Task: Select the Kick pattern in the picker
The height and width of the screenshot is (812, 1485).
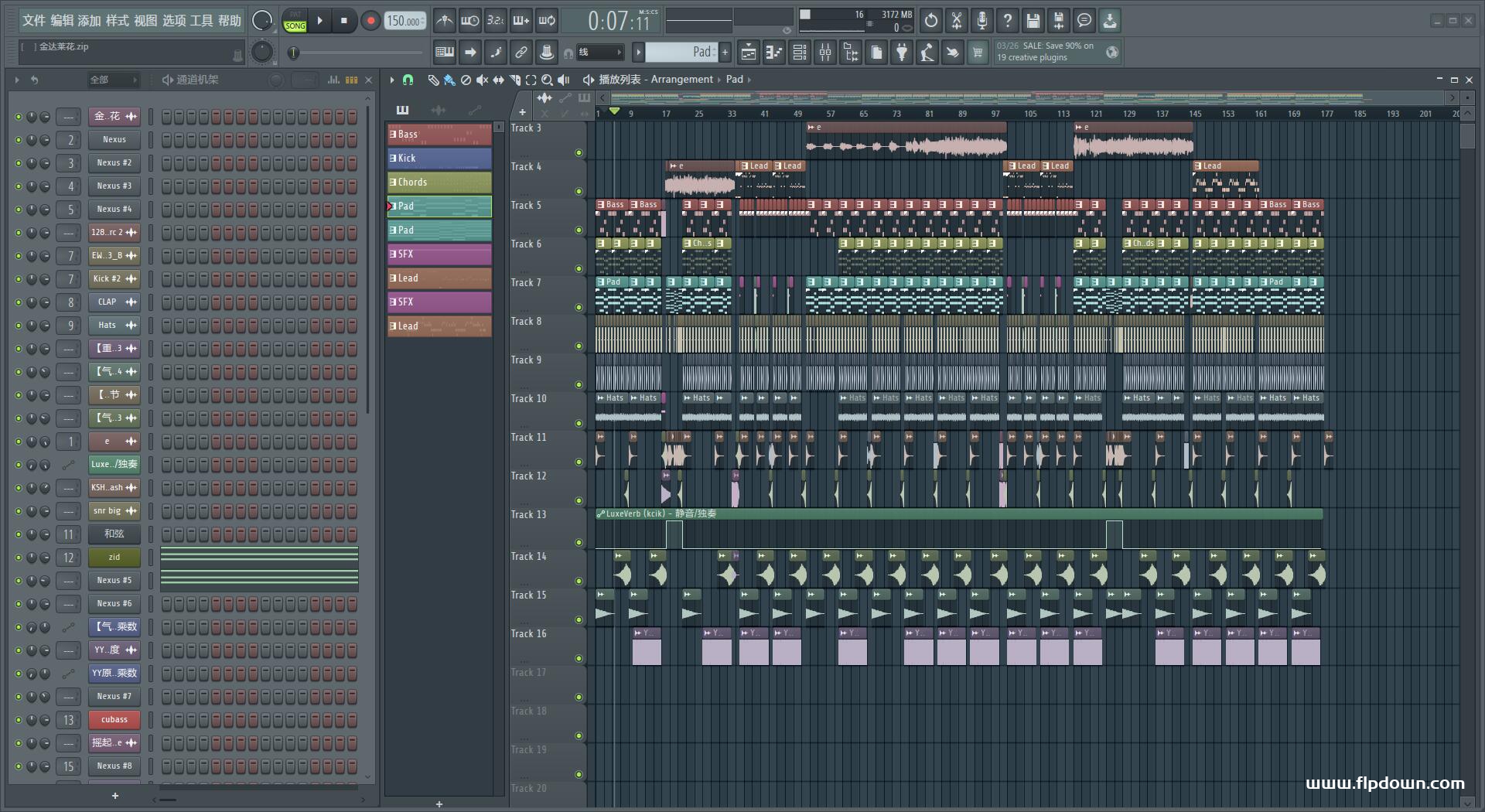Action: [439, 159]
